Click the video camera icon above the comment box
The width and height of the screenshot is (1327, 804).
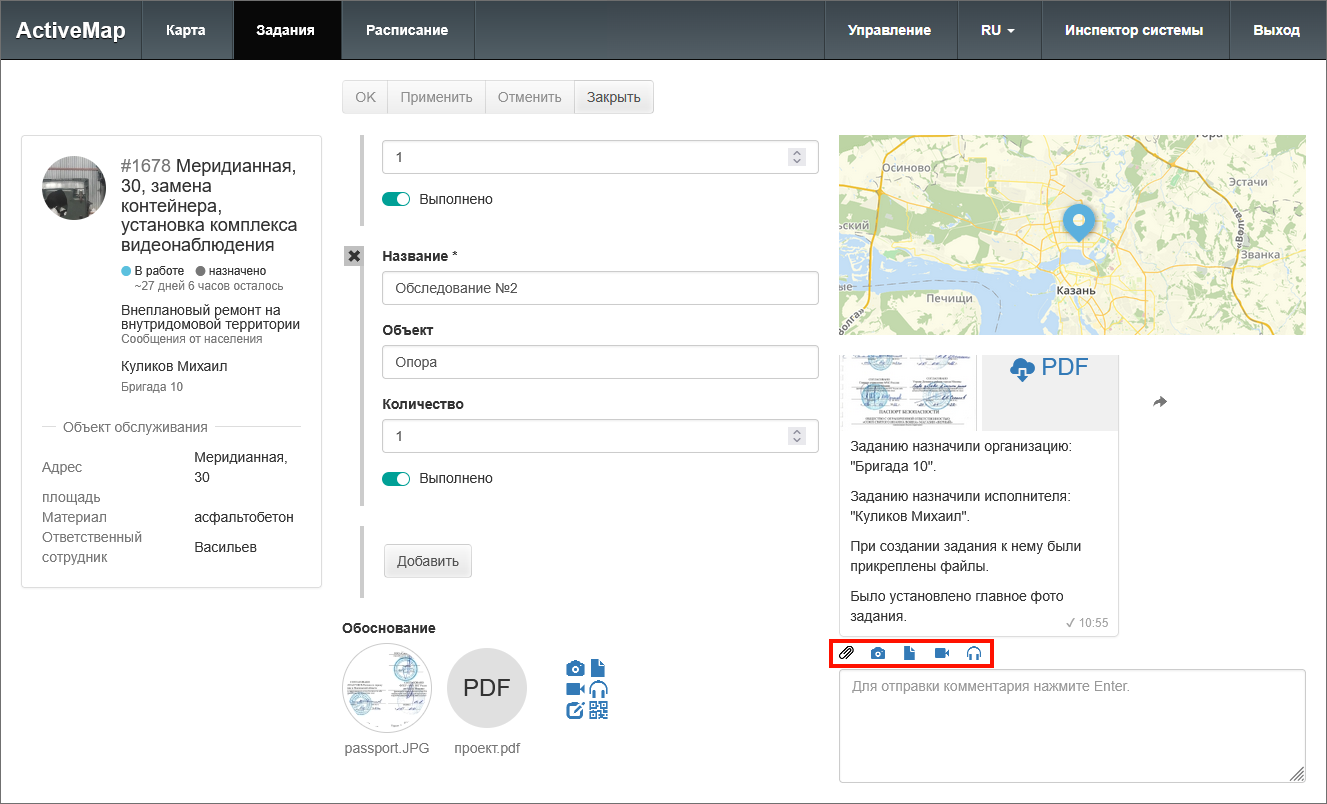click(941, 653)
